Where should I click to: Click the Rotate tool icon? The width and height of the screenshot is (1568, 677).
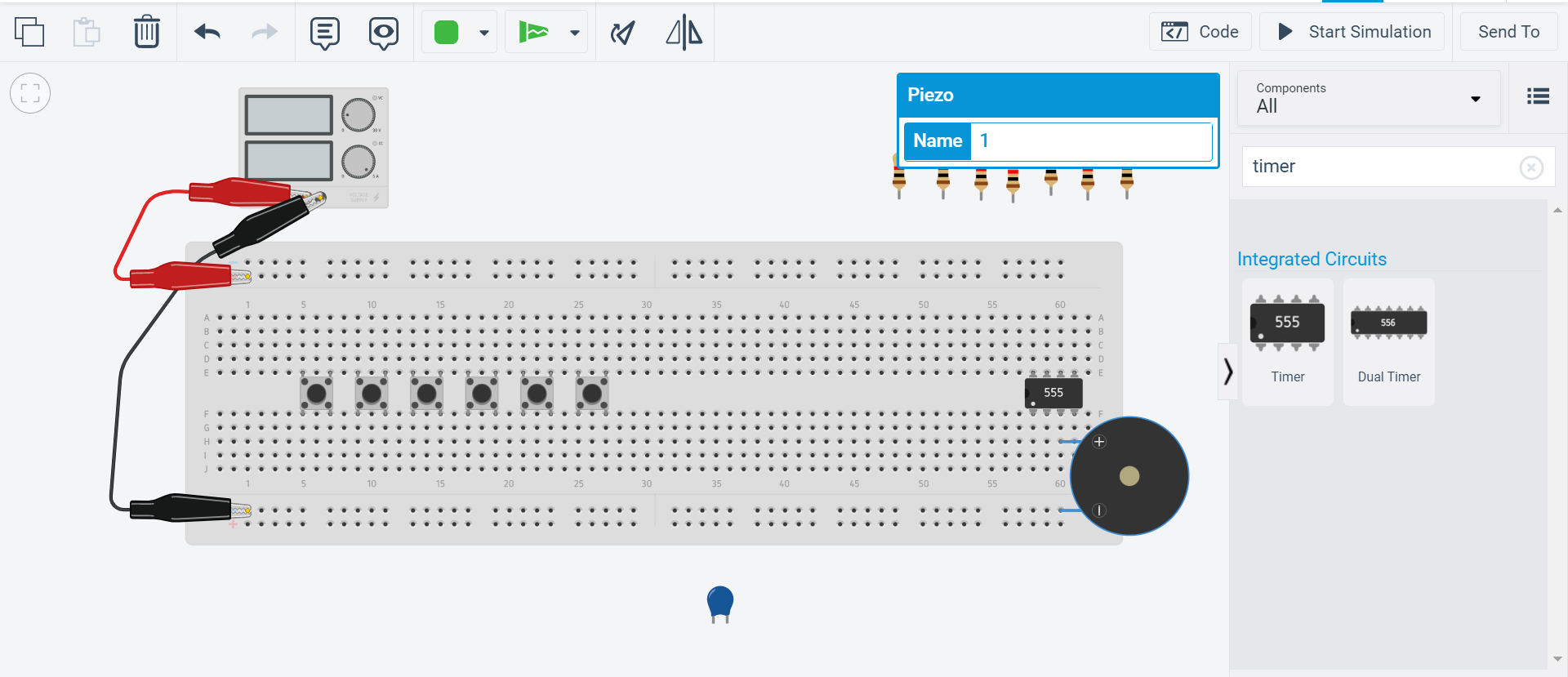pos(622,33)
